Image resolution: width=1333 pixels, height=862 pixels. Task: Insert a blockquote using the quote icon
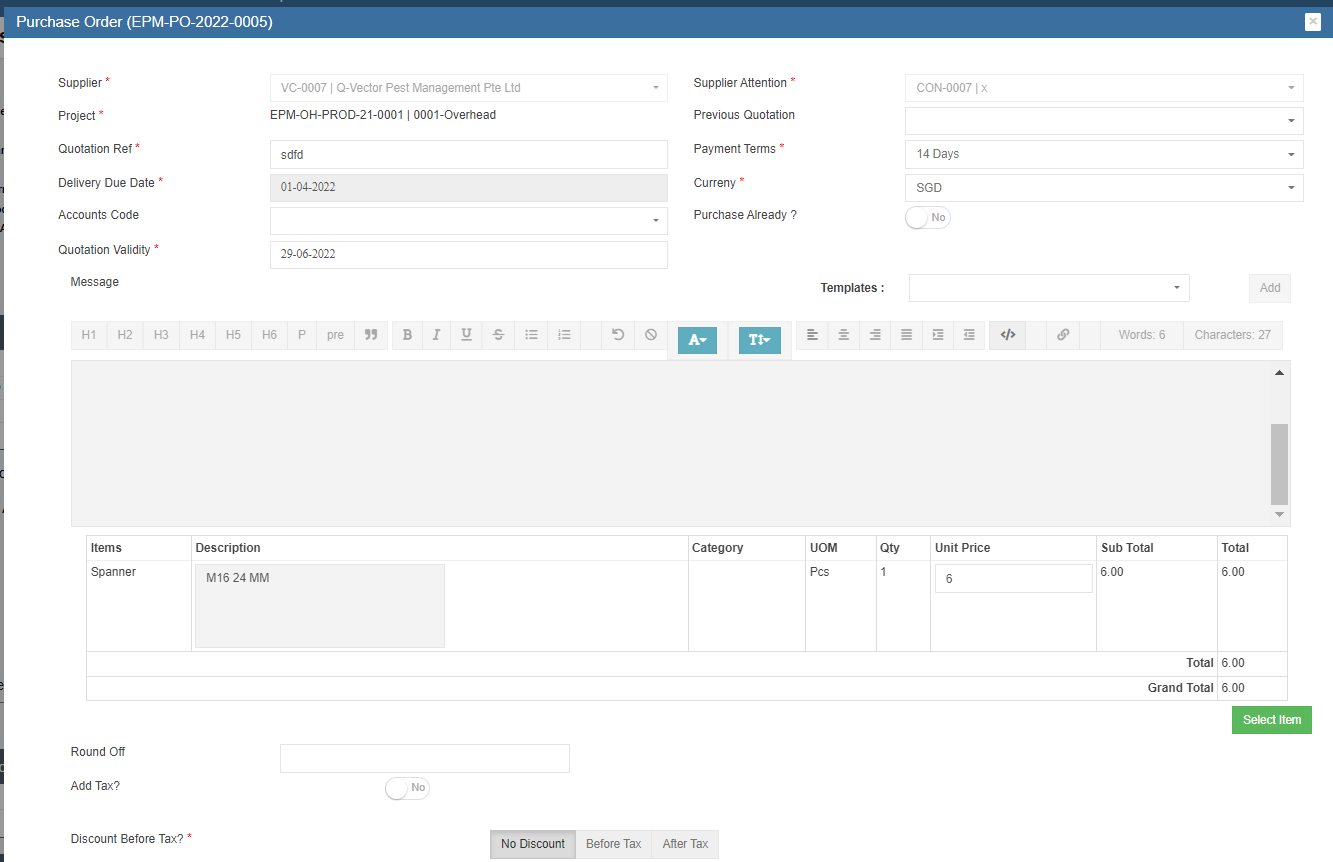370,335
